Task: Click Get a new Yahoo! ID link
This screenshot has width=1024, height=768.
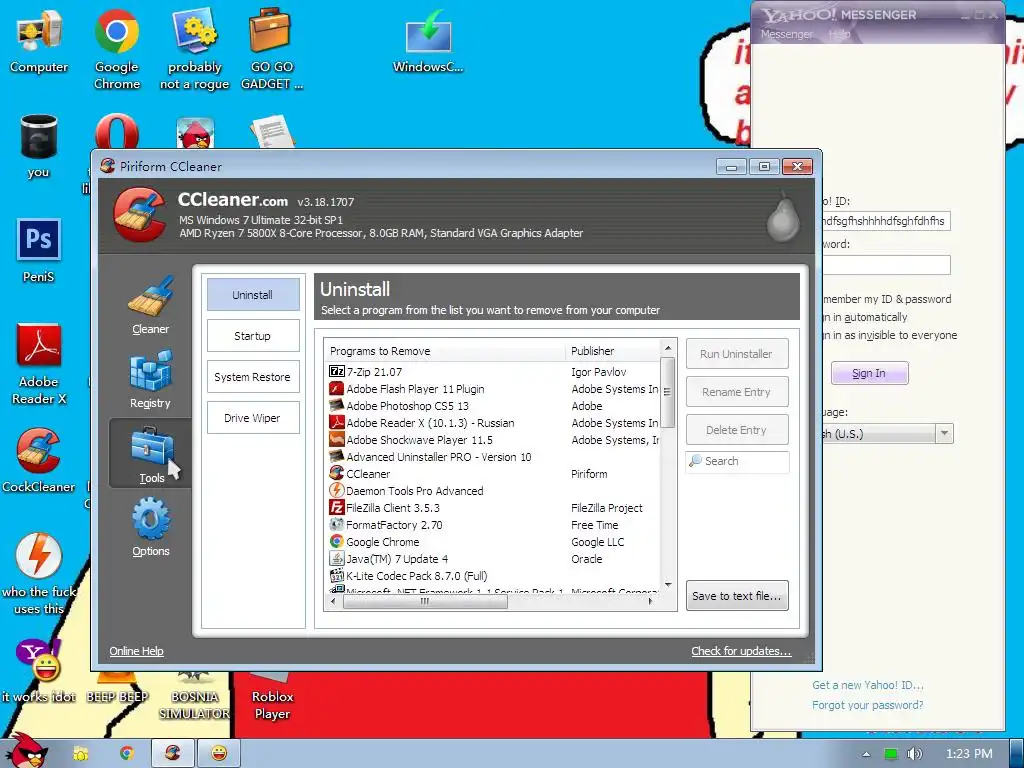Action: tap(868, 685)
